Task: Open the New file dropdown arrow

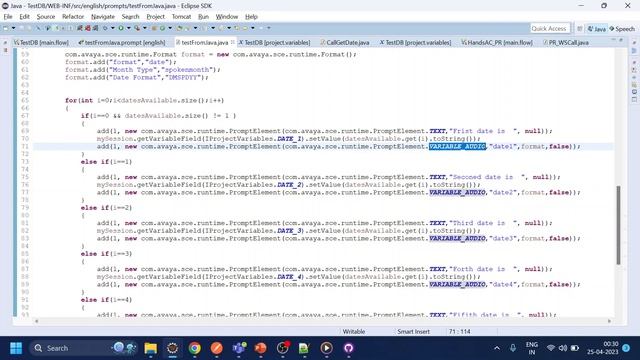Action: (13, 28)
